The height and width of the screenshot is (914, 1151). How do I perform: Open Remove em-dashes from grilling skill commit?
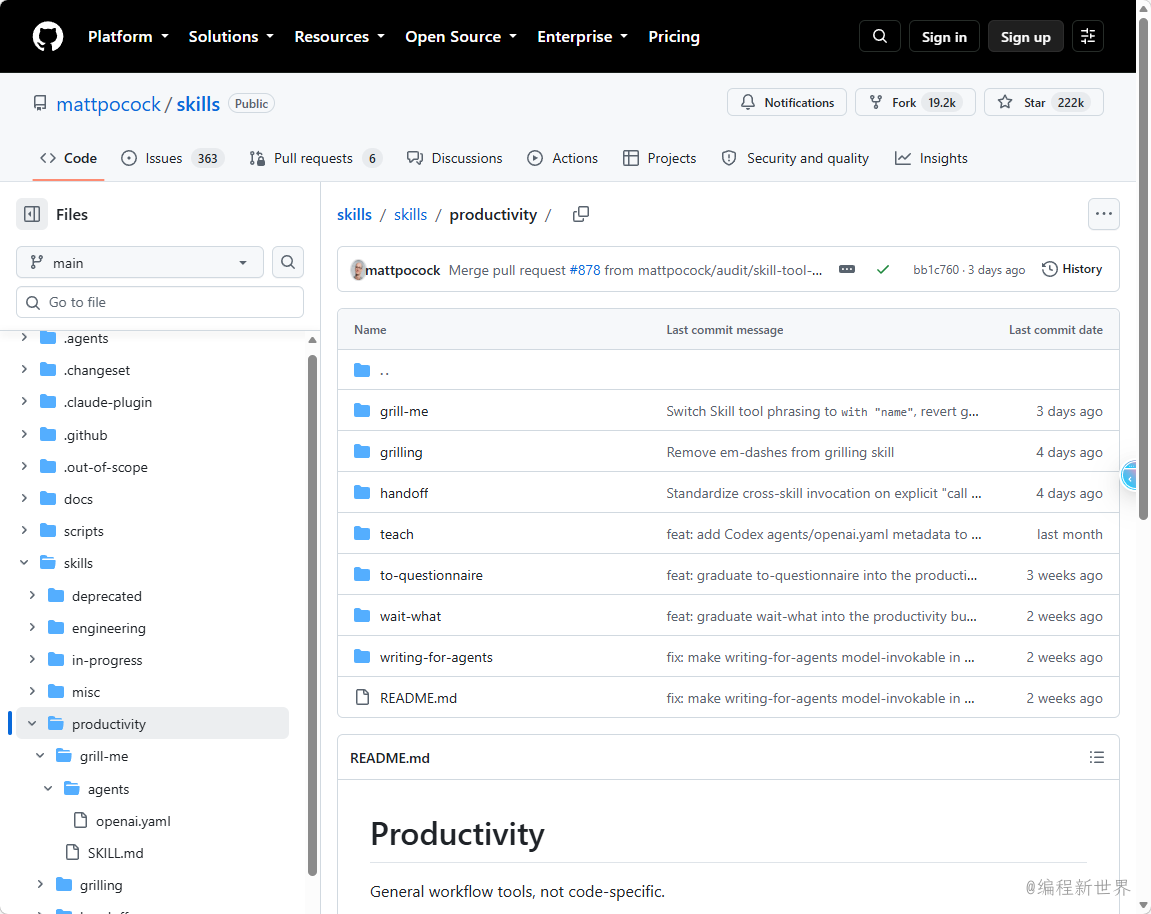[x=780, y=452]
